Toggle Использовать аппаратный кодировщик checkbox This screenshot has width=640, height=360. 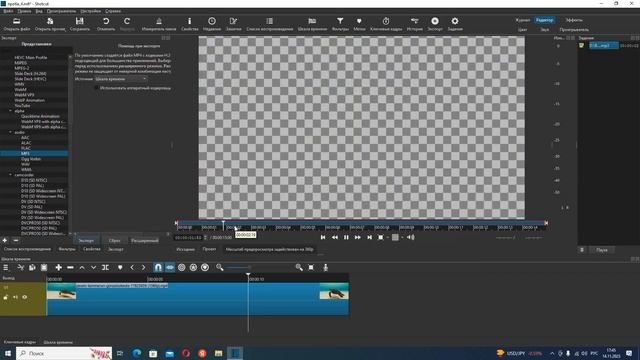point(97,88)
